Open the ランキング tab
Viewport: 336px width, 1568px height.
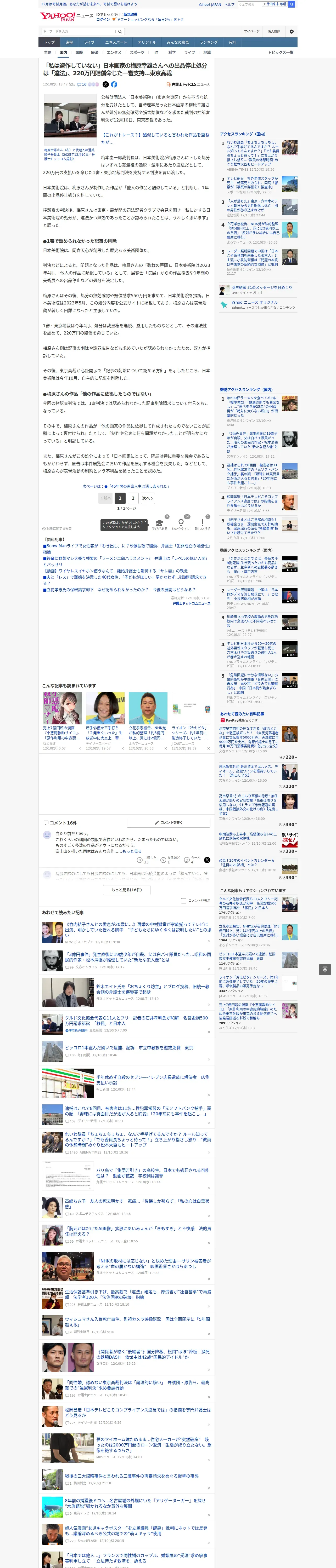(x=209, y=43)
